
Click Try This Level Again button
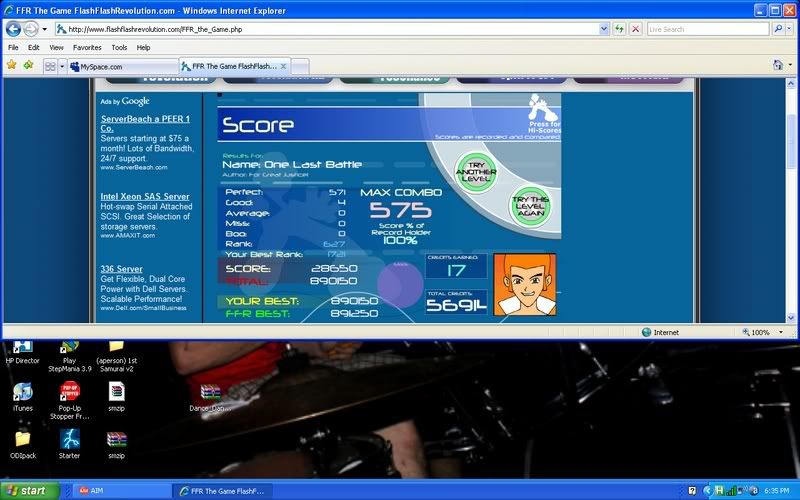[x=530, y=207]
